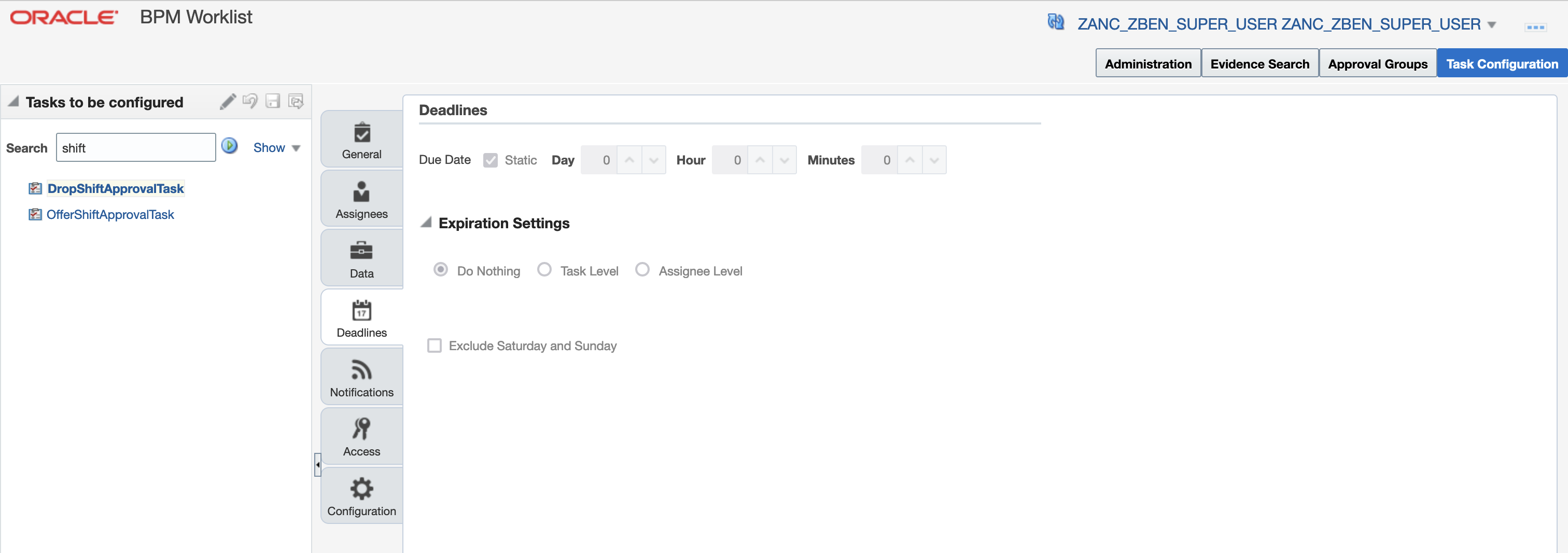This screenshot has width=1568, height=553.
Task: Go to Approval Groups
Action: [1378, 63]
